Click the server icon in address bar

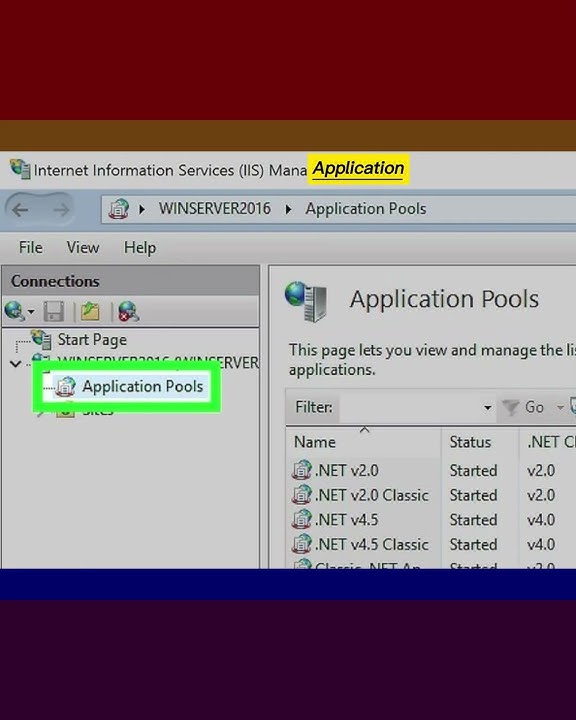pyautogui.click(x=119, y=209)
